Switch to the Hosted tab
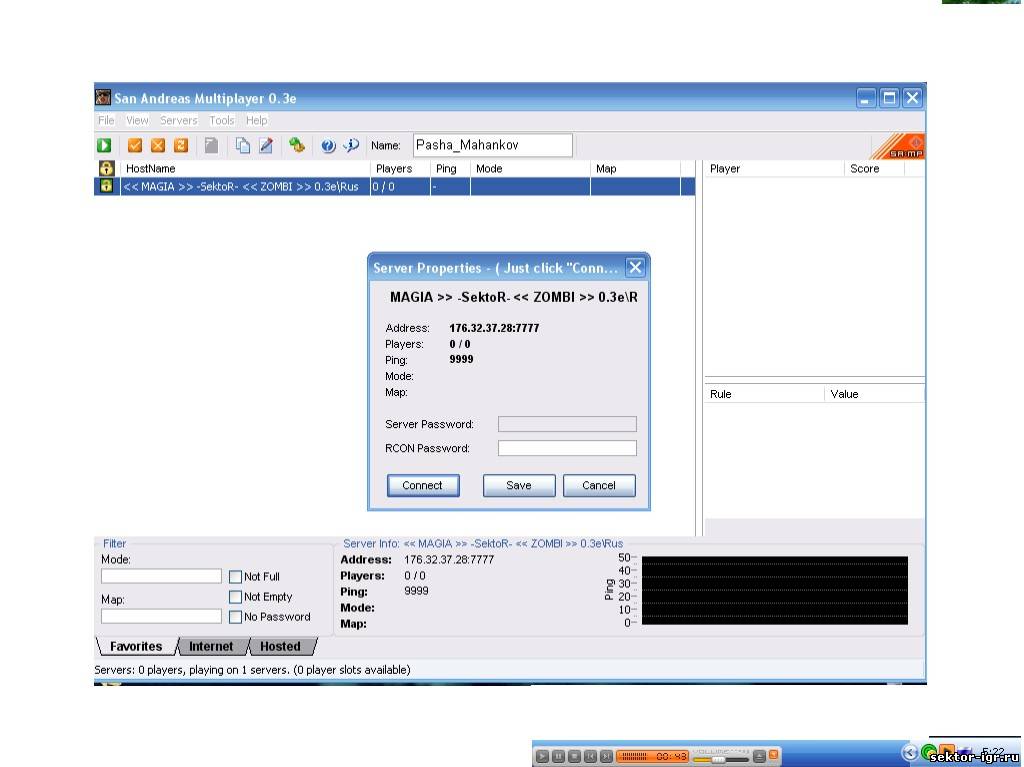Viewport: 1024px width, 767px height. [x=280, y=646]
